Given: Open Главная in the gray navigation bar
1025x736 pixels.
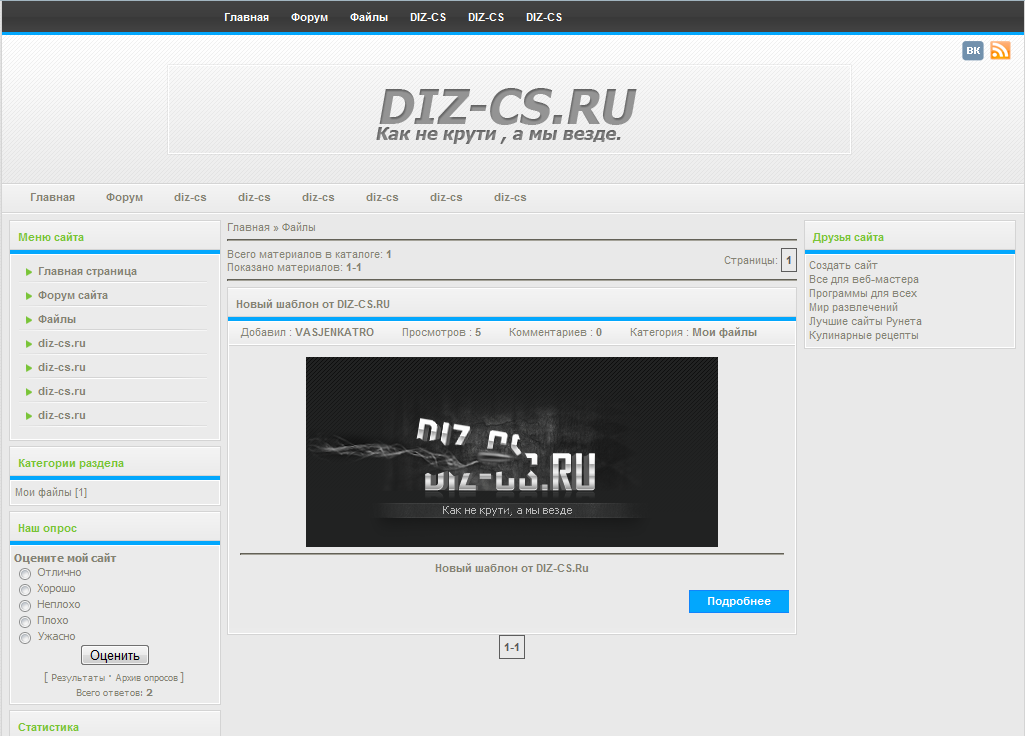Looking at the screenshot, I should tap(52, 197).
